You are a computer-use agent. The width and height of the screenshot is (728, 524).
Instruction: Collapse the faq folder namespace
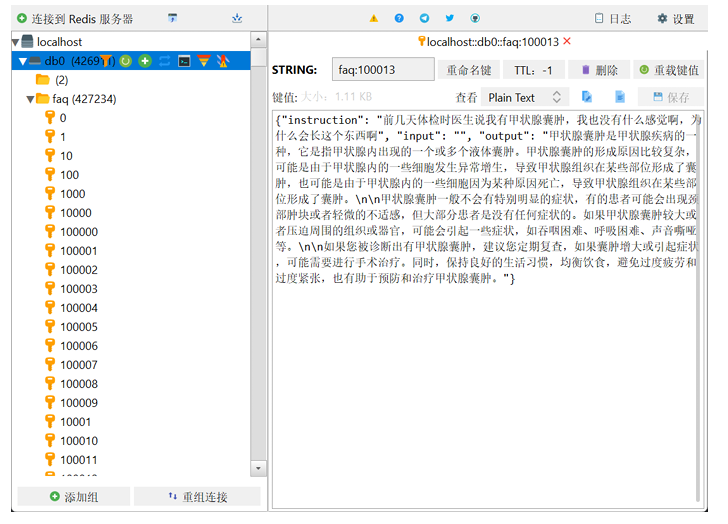[30, 99]
